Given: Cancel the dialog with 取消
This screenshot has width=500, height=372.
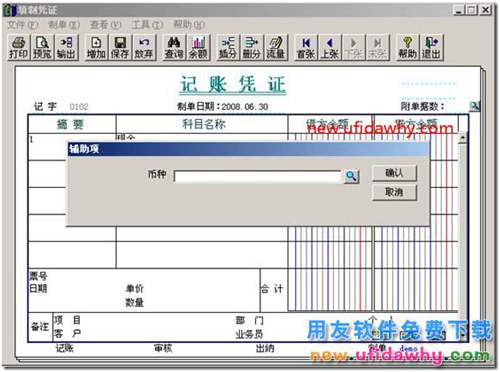Looking at the screenshot, I should click(x=394, y=192).
